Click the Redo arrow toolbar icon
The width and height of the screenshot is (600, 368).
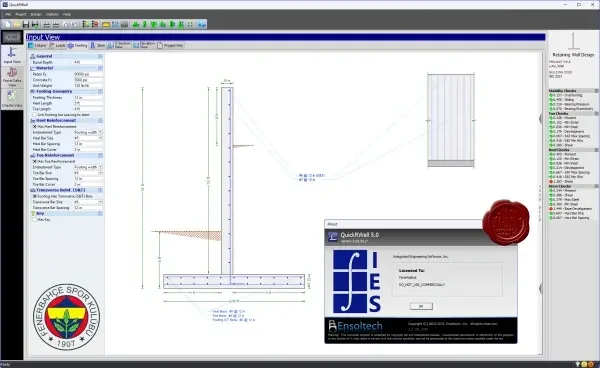(74, 24)
